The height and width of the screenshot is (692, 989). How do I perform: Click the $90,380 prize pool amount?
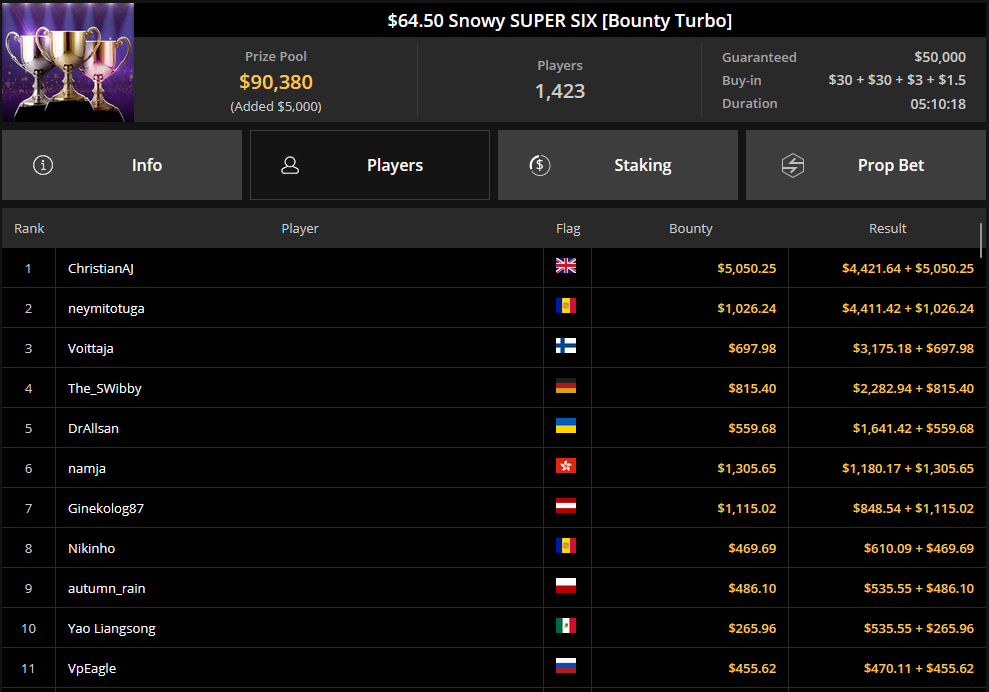[276, 82]
